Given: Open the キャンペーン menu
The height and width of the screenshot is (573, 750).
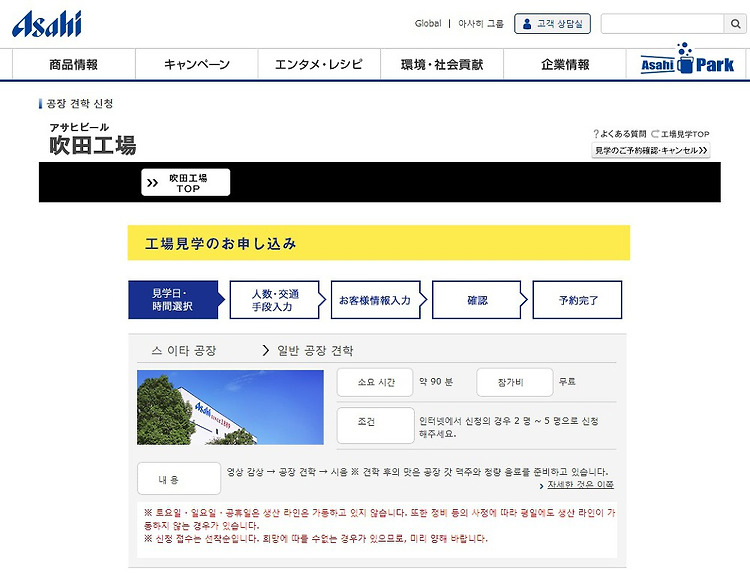Looking at the screenshot, I should (x=197, y=64).
